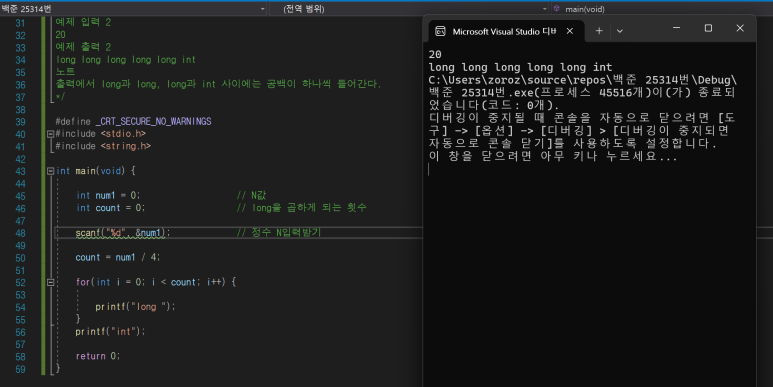
Task: Click the 'int main(void) {' line
Action: [x=96, y=171]
